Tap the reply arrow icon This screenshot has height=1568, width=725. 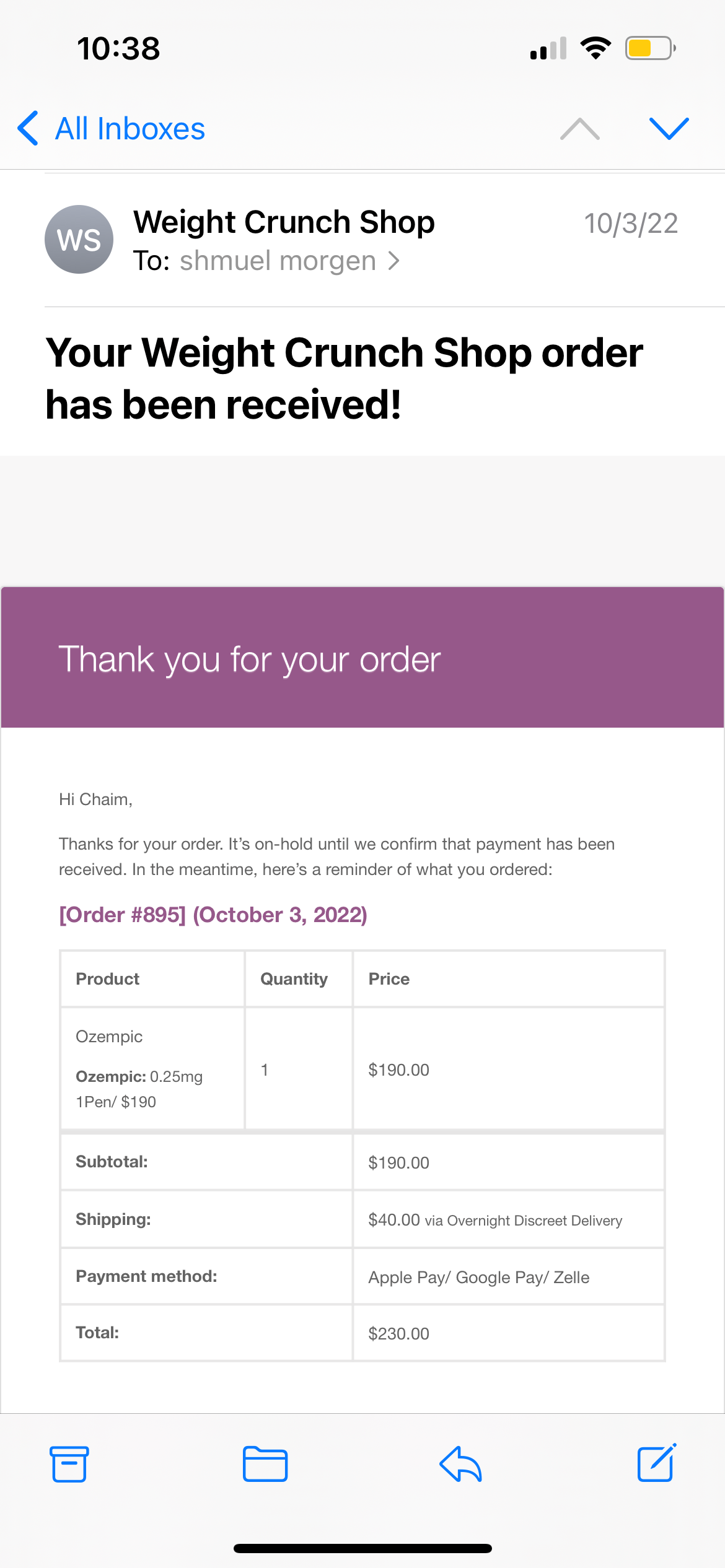pos(460,1464)
